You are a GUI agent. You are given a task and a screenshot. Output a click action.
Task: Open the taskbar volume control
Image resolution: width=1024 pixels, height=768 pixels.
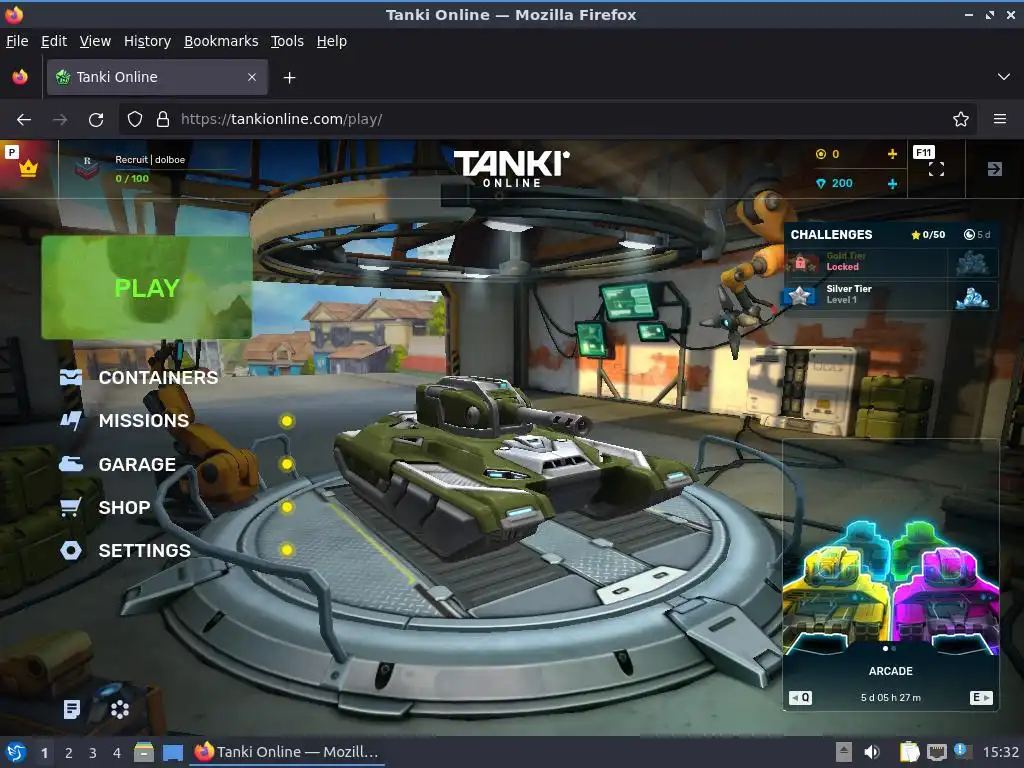(872, 752)
